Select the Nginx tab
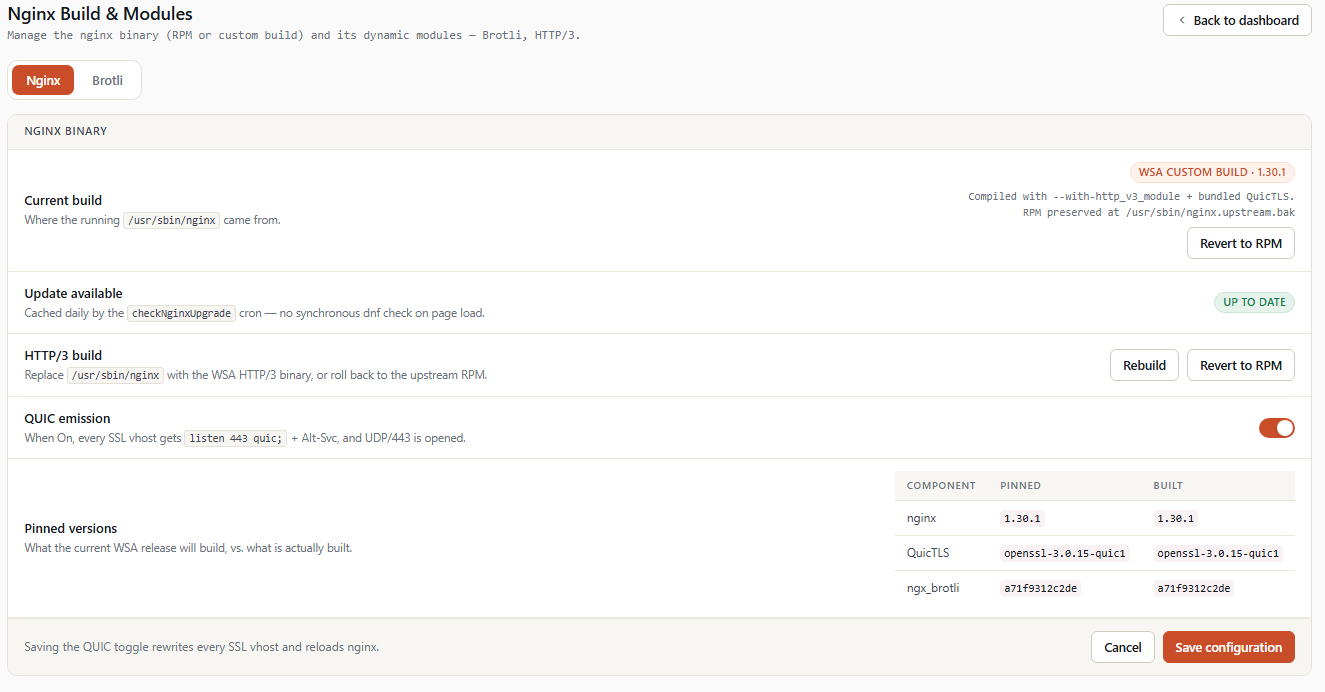Screen dimensions: 1325x692 pos(43,80)
